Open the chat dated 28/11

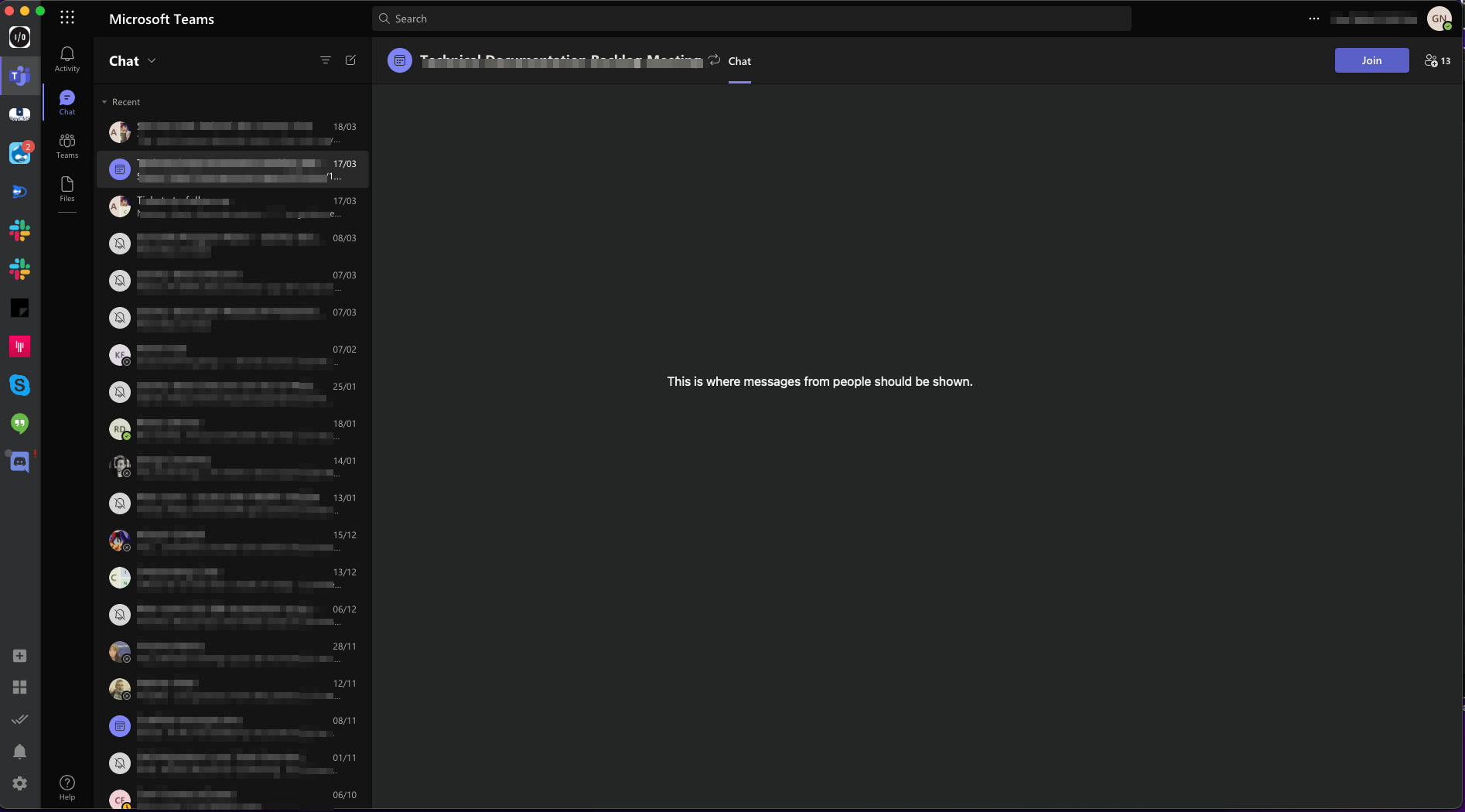(233, 652)
